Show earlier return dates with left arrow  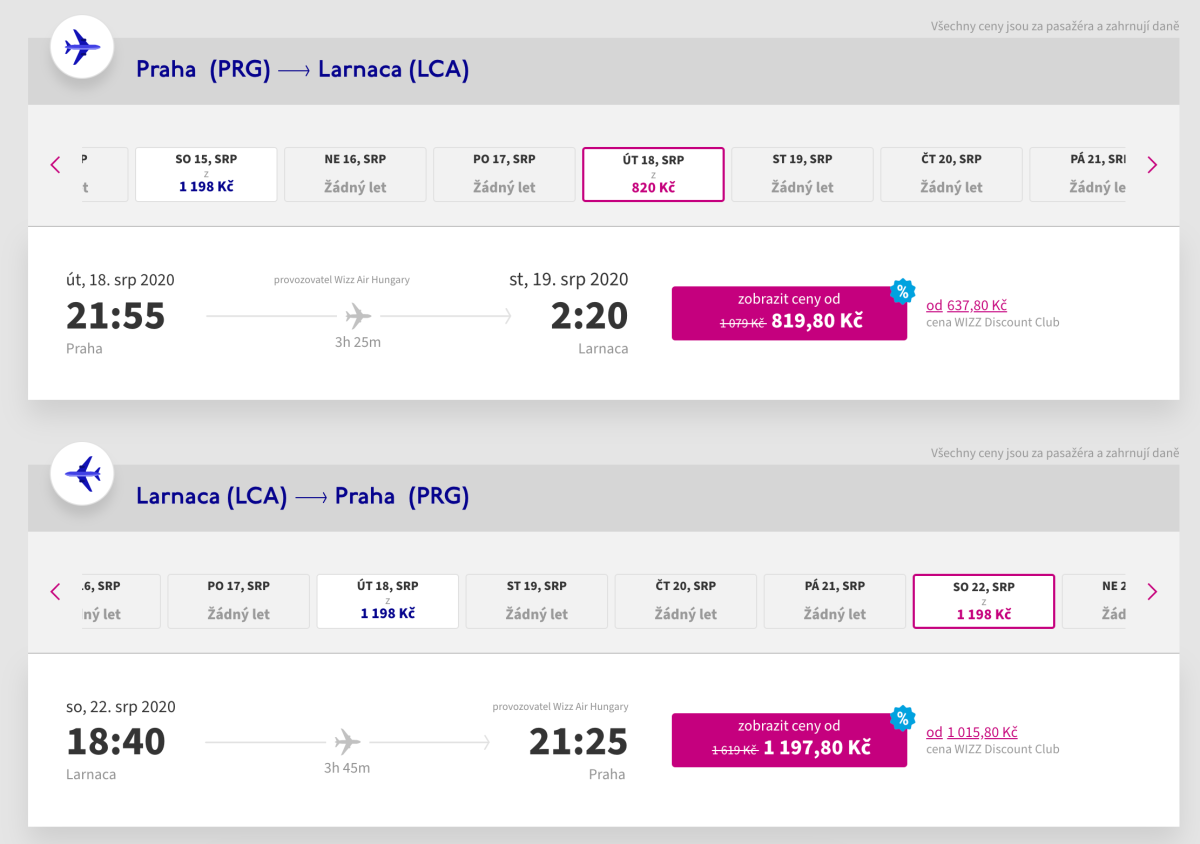tap(56, 592)
